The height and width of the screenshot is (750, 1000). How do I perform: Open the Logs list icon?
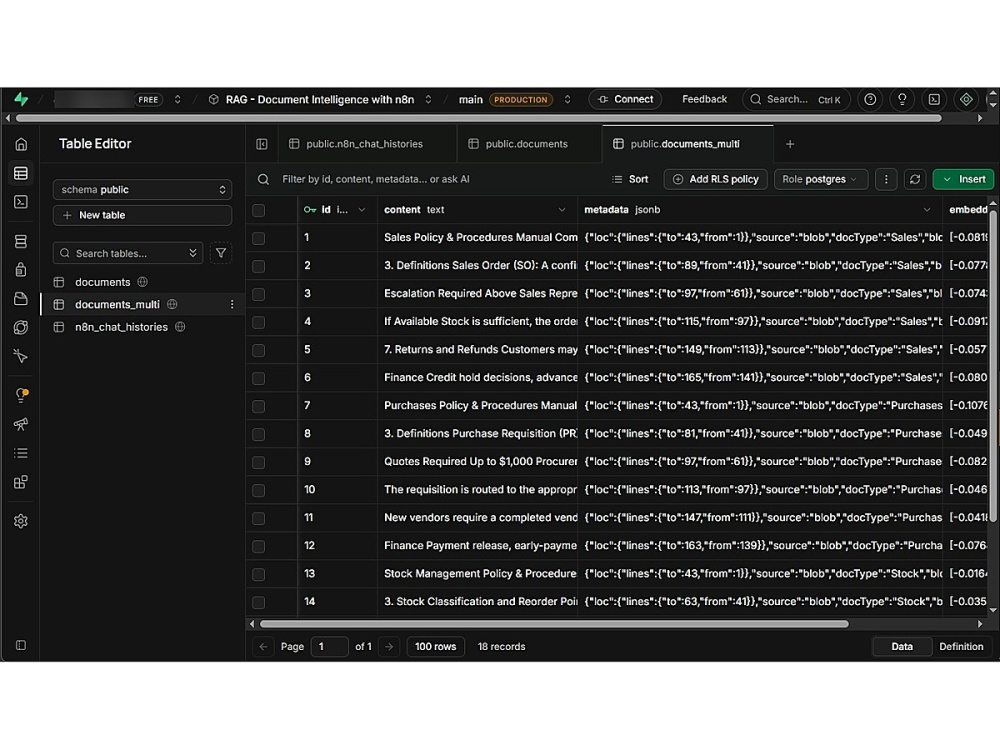21,453
